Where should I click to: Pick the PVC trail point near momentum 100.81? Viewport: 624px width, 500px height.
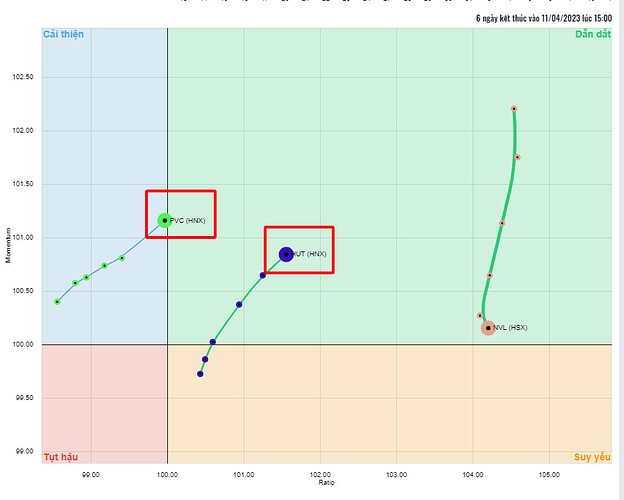[122, 258]
